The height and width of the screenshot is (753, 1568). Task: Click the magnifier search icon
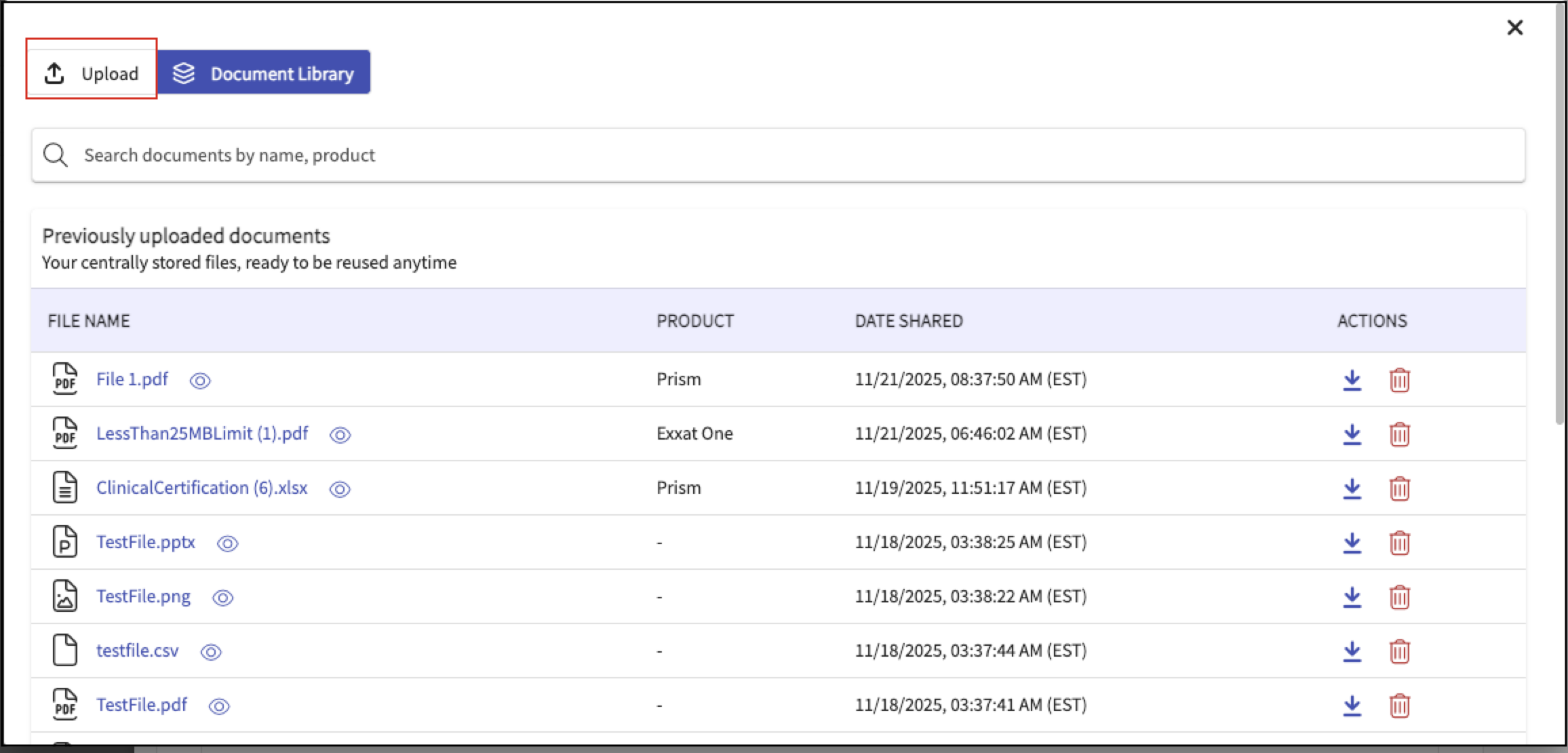[x=56, y=155]
